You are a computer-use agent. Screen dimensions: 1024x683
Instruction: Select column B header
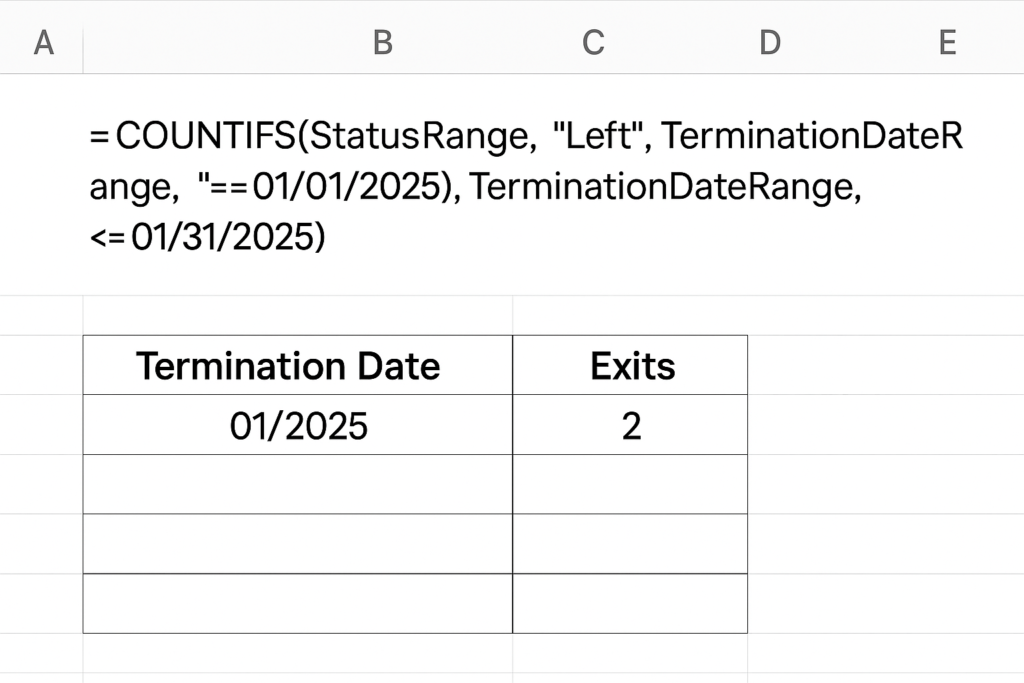point(383,43)
